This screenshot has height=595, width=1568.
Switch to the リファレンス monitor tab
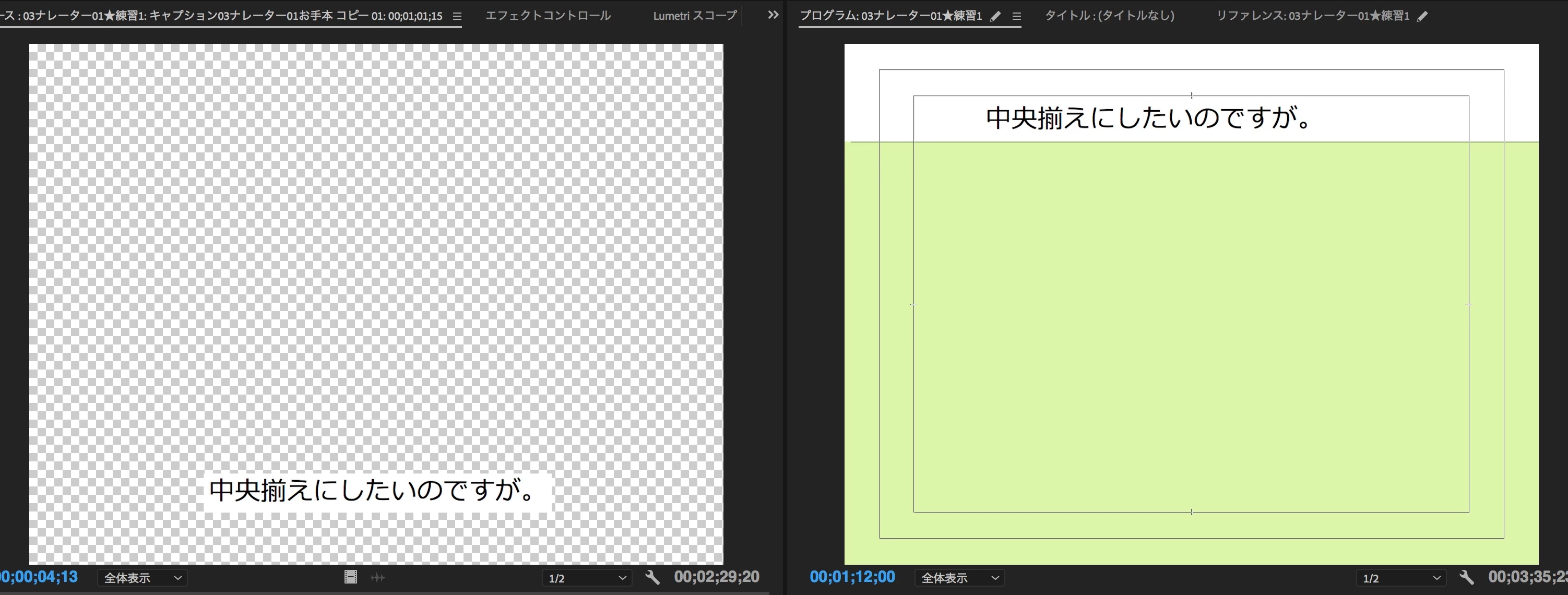click(x=1312, y=16)
